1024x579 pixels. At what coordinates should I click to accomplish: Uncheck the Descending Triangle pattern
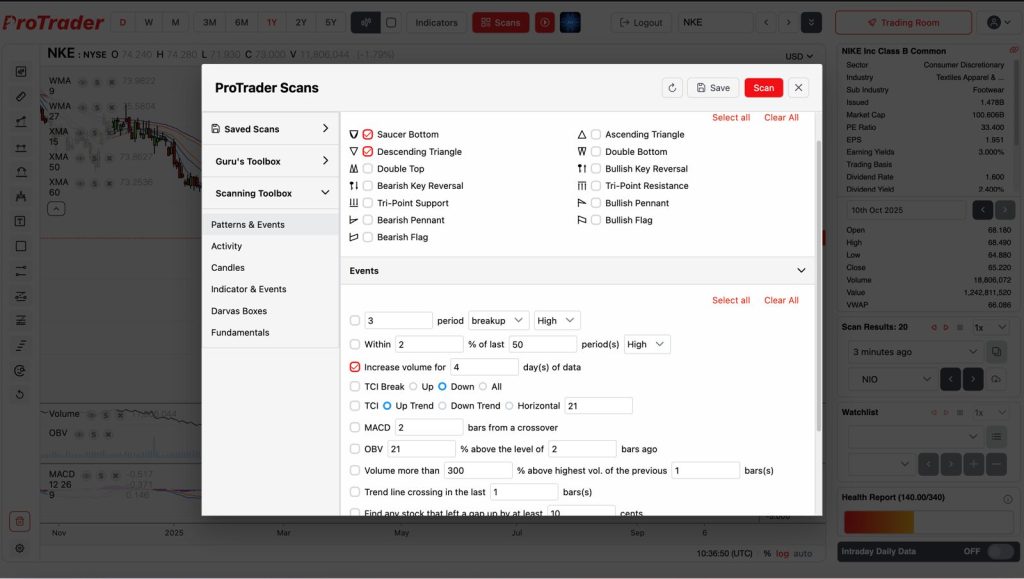pyautogui.click(x=368, y=151)
